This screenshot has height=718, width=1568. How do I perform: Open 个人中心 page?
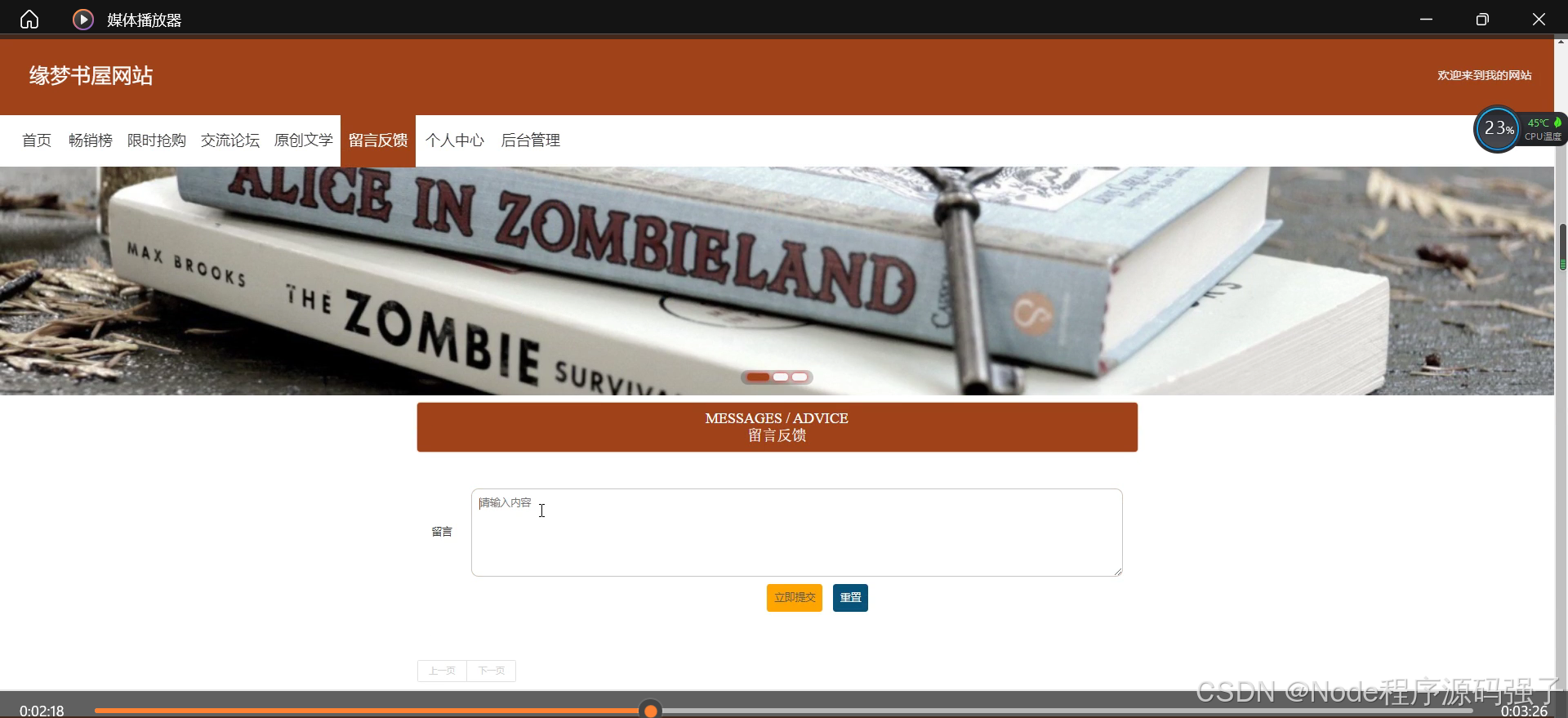pyautogui.click(x=455, y=140)
